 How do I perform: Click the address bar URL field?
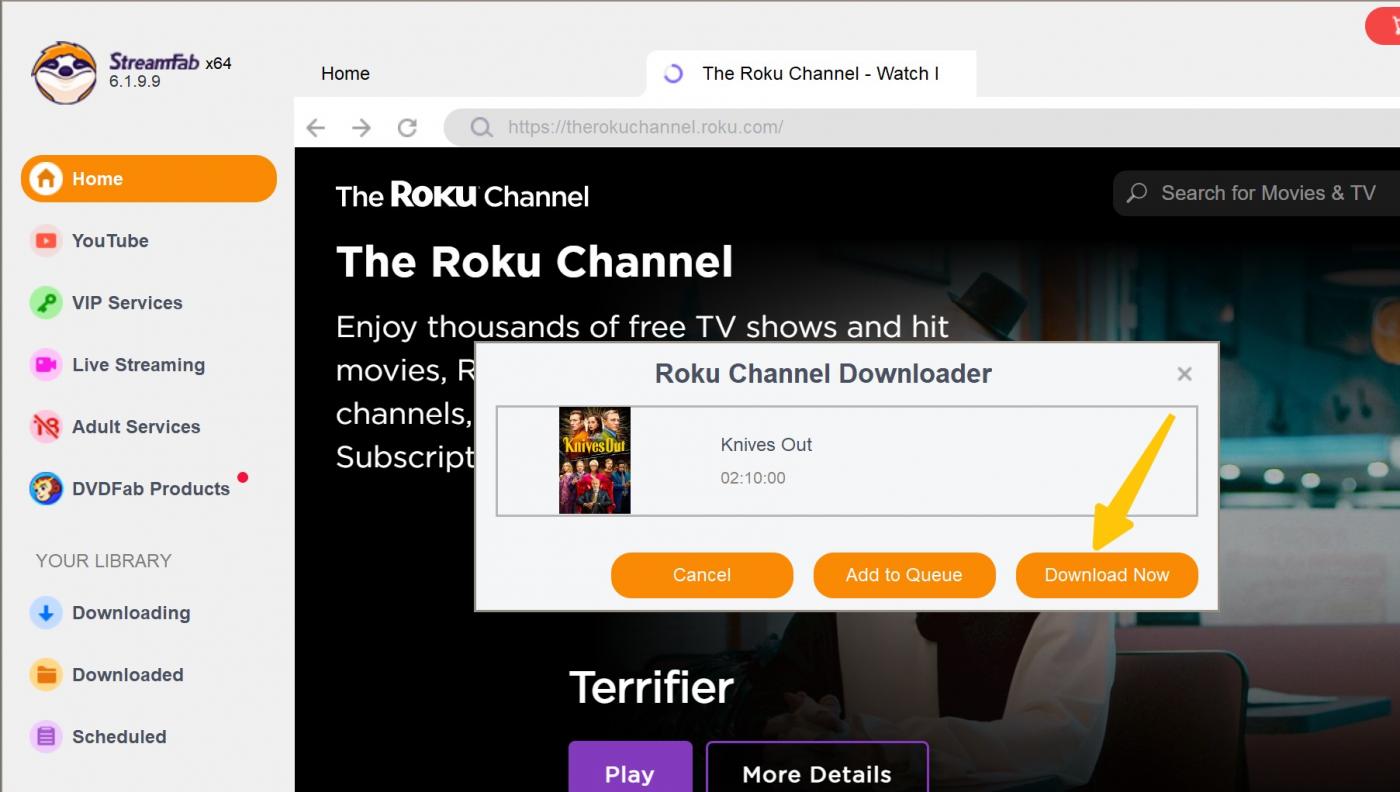tap(920, 127)
